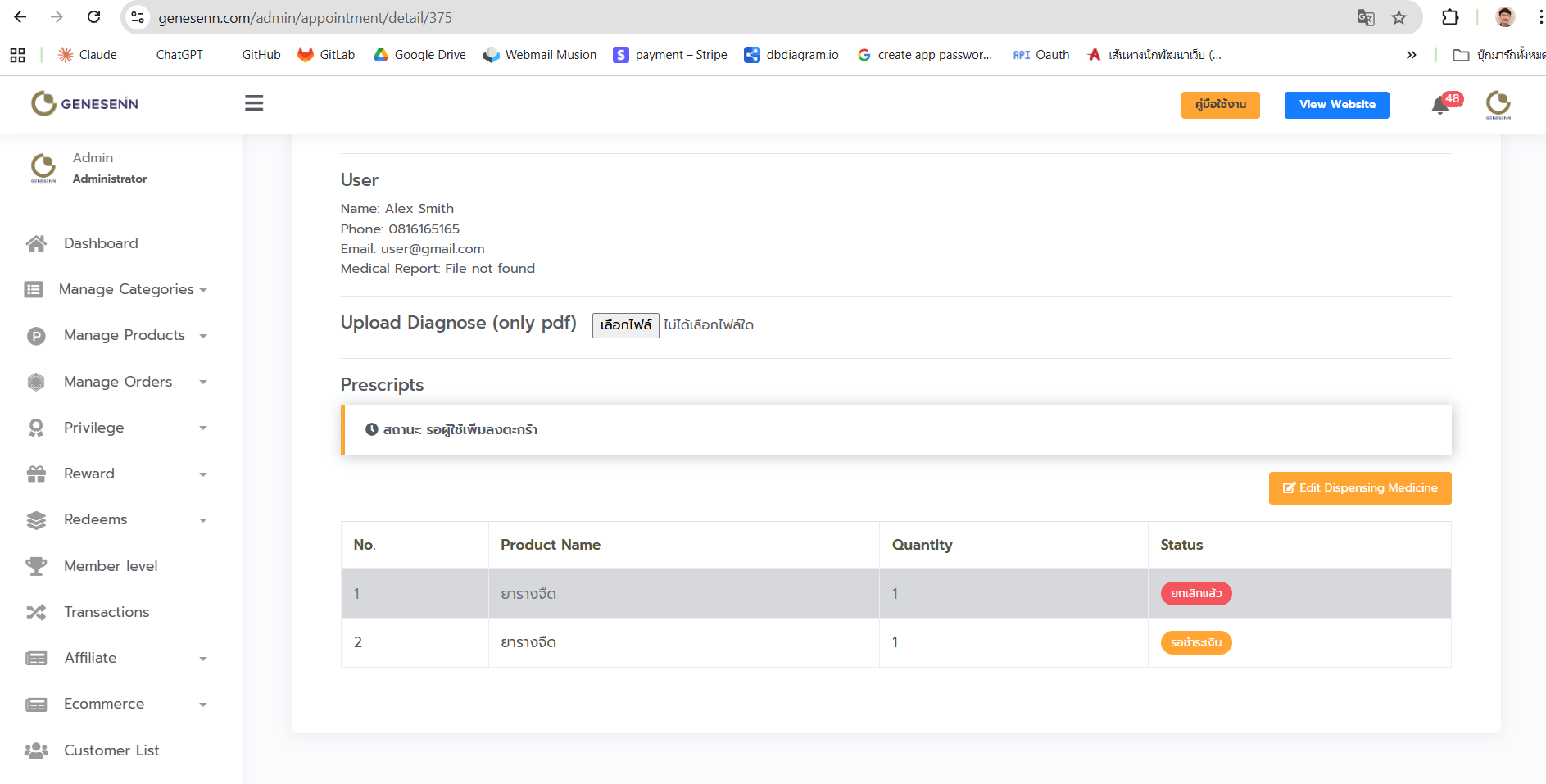Screen dimensions: 1546x784
Task: Expand the Manage Products dropdown arrow
Action: tap(203, 336)
